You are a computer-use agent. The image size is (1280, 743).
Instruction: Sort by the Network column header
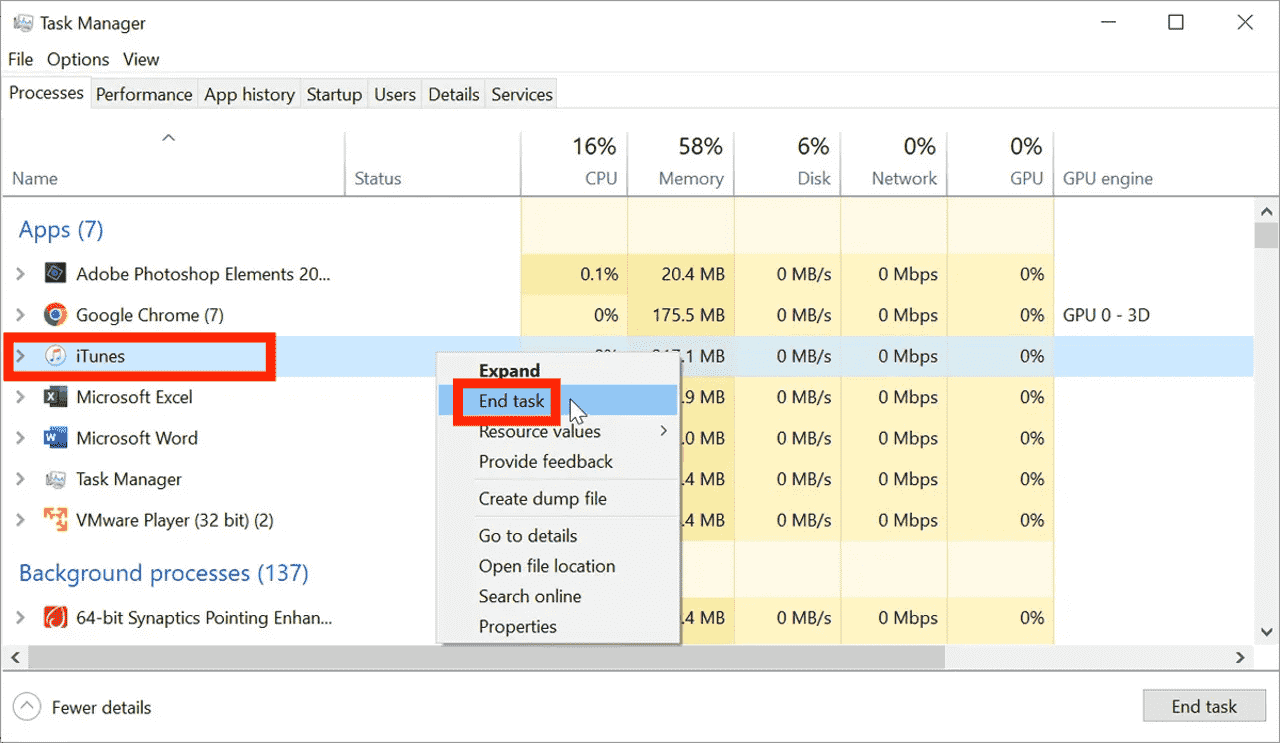click(894, 163)
